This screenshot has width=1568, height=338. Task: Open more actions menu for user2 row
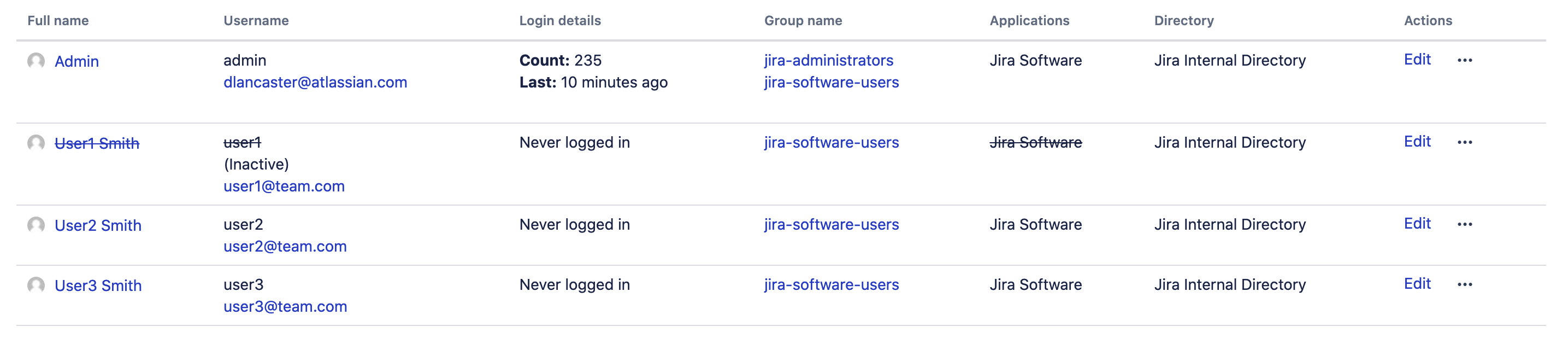coord(1465,225)
